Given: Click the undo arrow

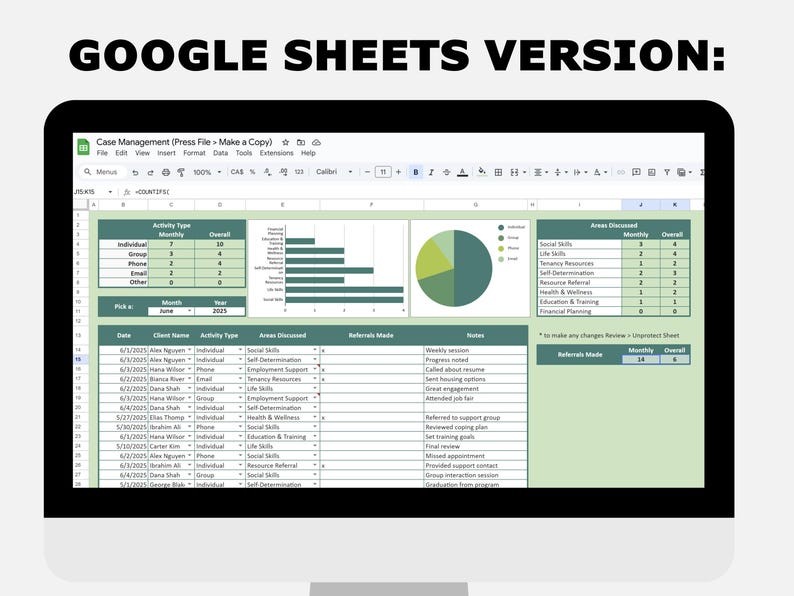Looking at the screenshot, I should coord(135,172).
